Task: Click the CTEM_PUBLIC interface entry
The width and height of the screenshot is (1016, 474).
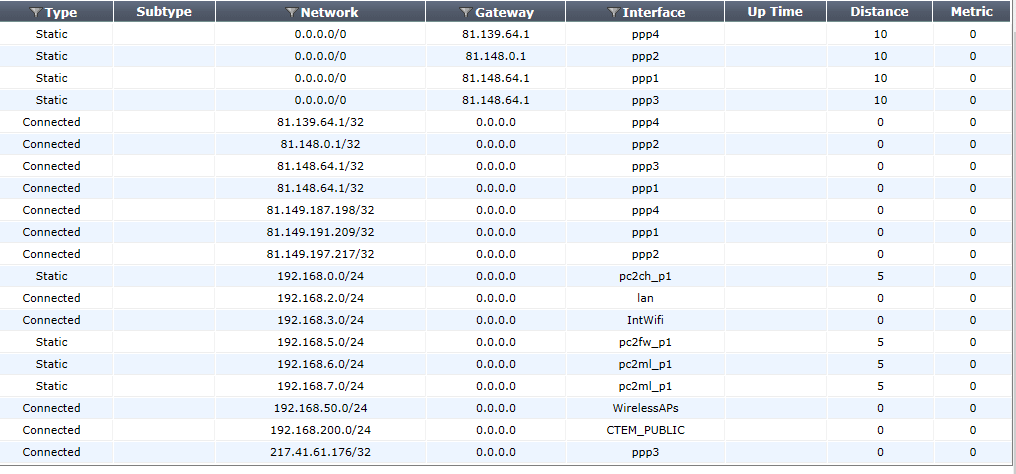Action: click(x=645, y=430)
